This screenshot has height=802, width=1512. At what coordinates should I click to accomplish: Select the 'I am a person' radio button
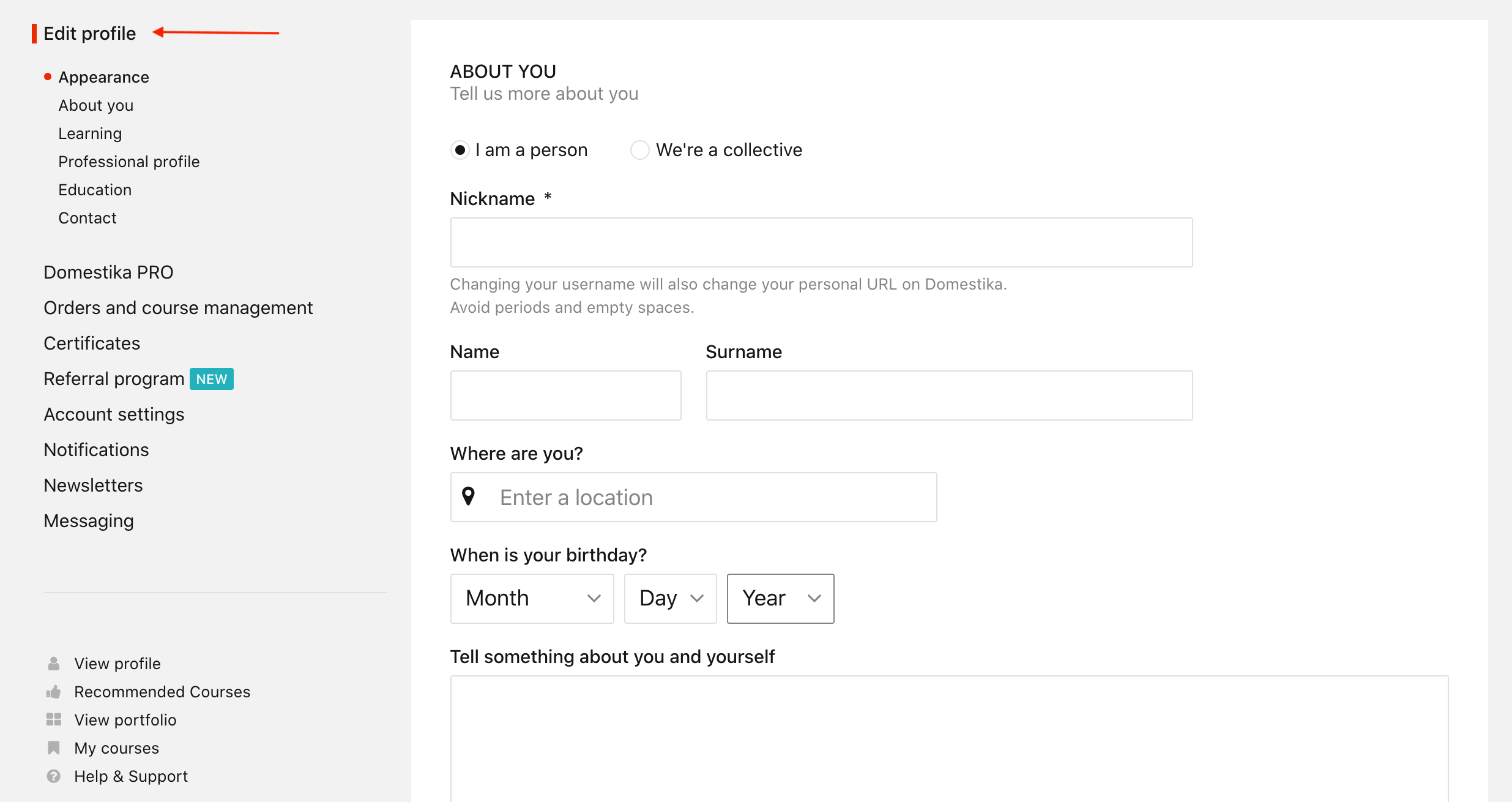(x=460, y=150)
